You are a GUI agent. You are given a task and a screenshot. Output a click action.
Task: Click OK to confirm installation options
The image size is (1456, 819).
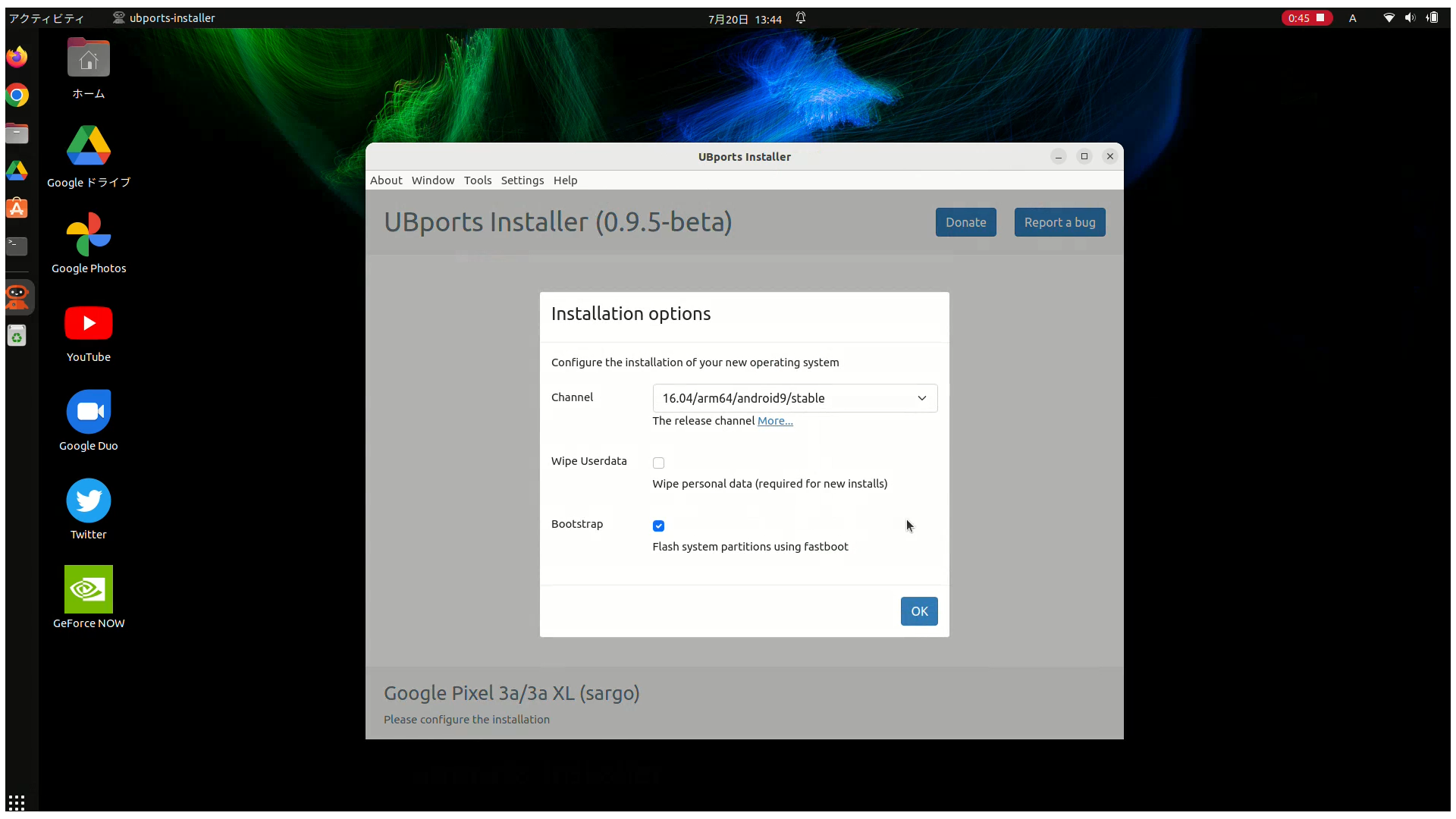[918, 611]
